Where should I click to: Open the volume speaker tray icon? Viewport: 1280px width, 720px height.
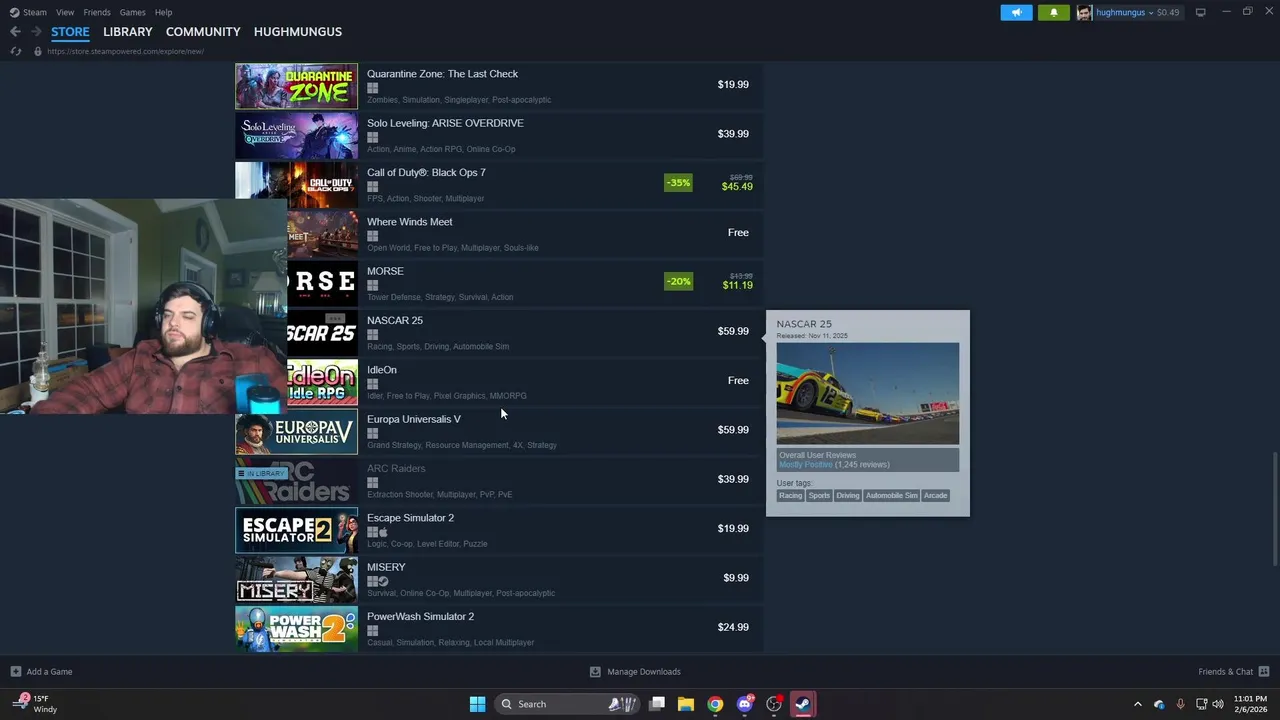1218,704
